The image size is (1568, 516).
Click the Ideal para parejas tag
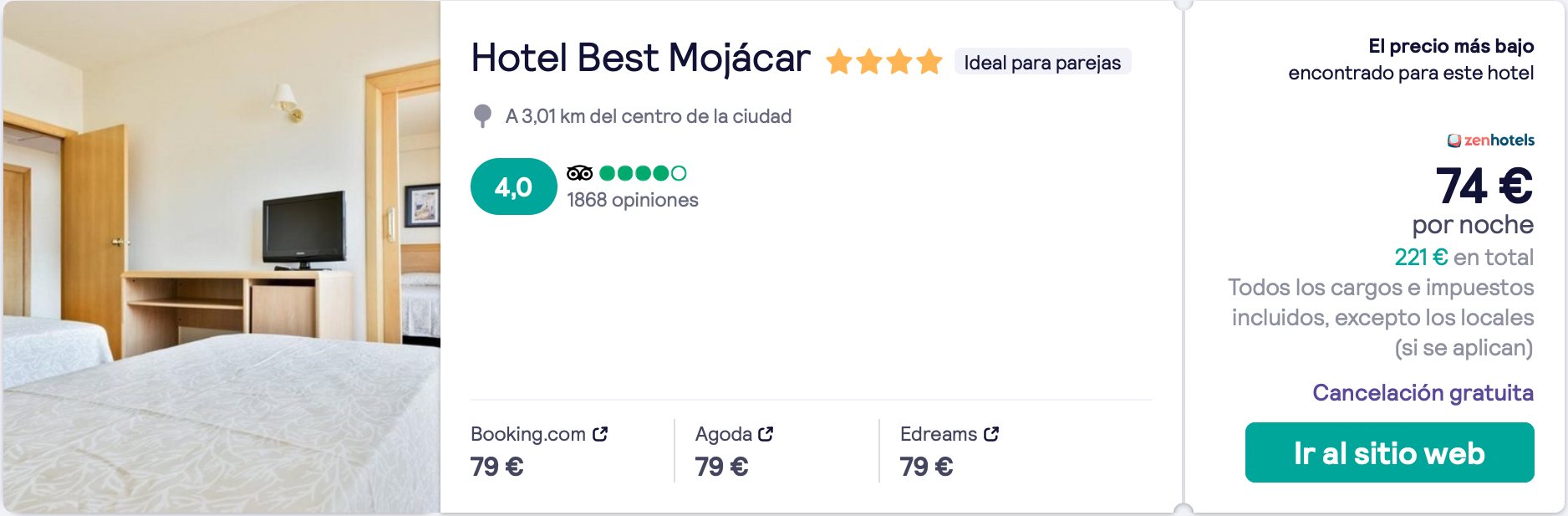point(1042,63)
